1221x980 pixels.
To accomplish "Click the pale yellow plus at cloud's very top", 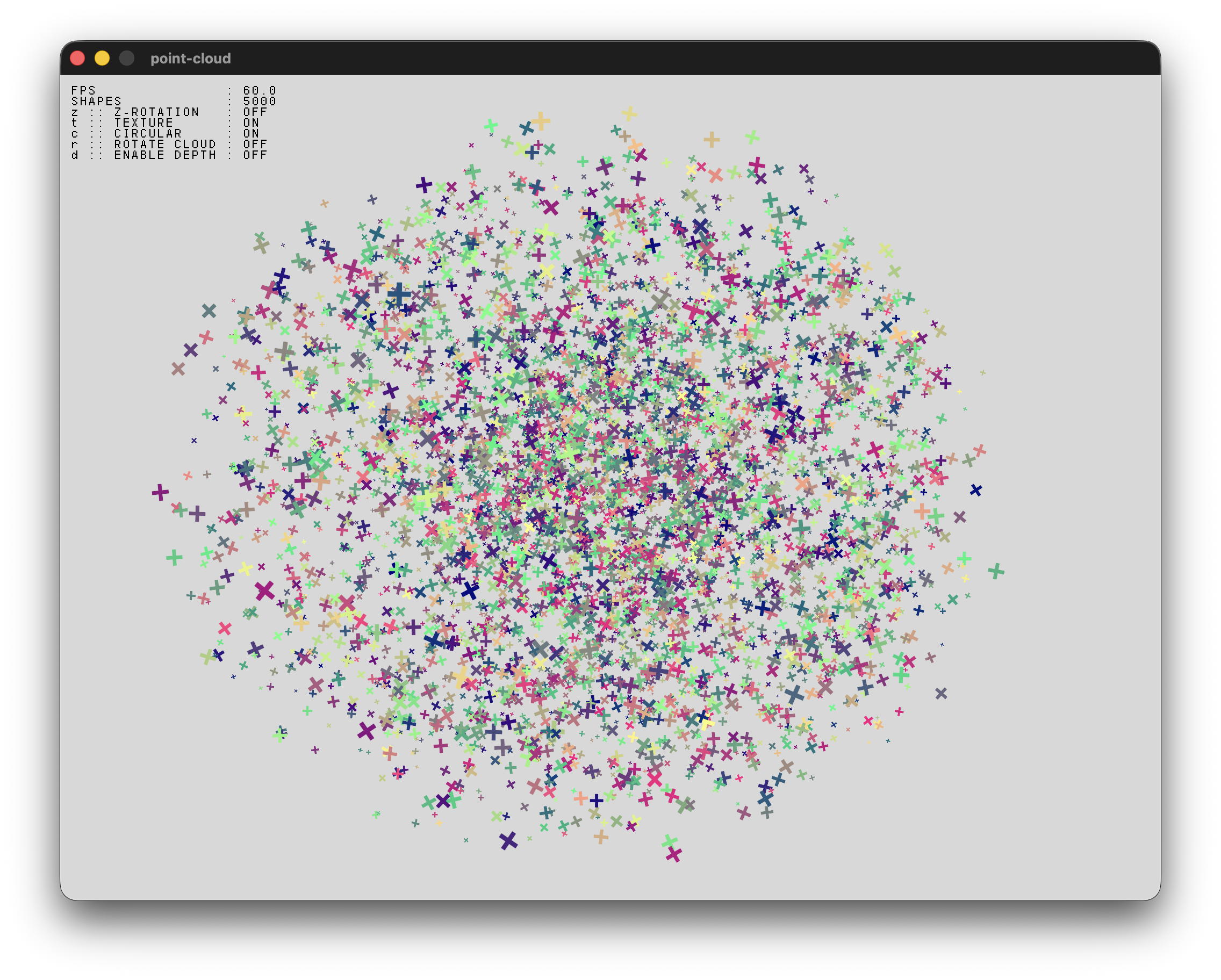I will 629,113.
